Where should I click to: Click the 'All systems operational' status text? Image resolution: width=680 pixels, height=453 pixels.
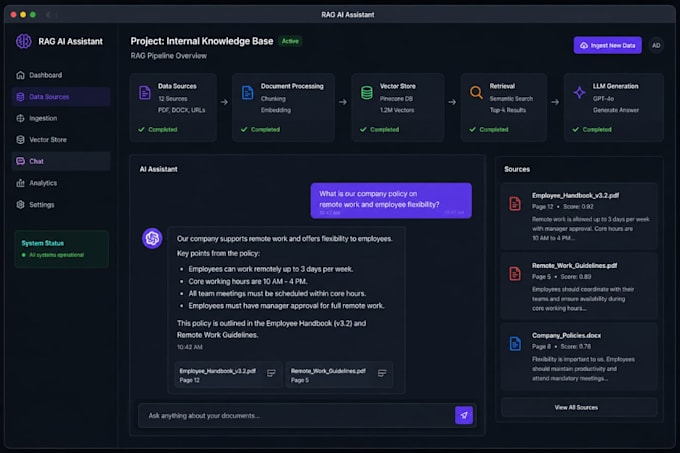tap(56, 255)
